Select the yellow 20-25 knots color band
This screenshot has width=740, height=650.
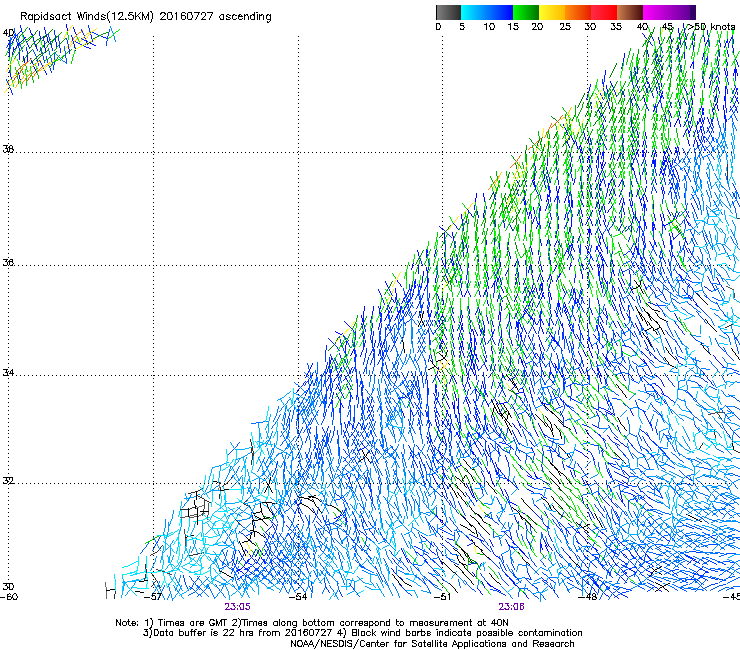[x=552, y=12]
